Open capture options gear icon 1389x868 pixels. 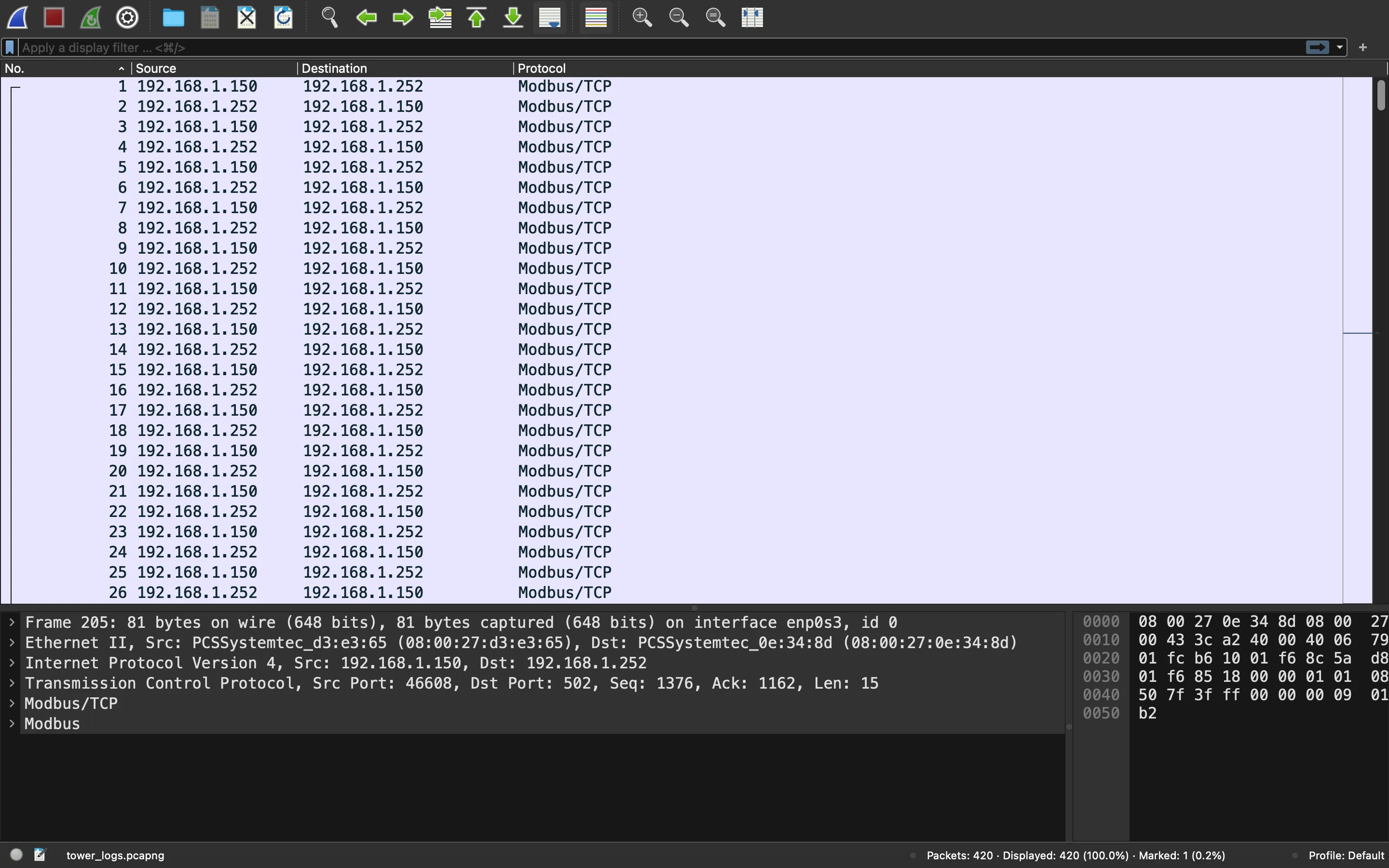click(x=127, y=17)
